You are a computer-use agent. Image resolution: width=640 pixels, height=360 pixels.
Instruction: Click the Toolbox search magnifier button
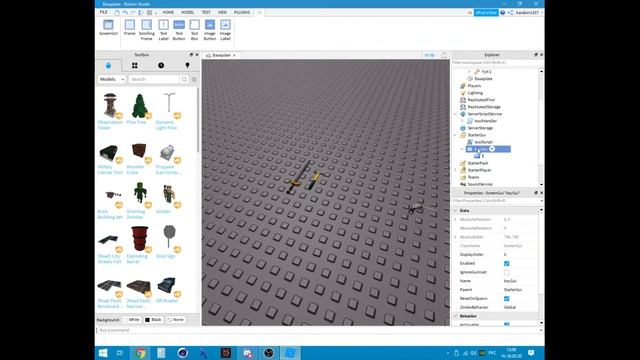coord(184,79)
